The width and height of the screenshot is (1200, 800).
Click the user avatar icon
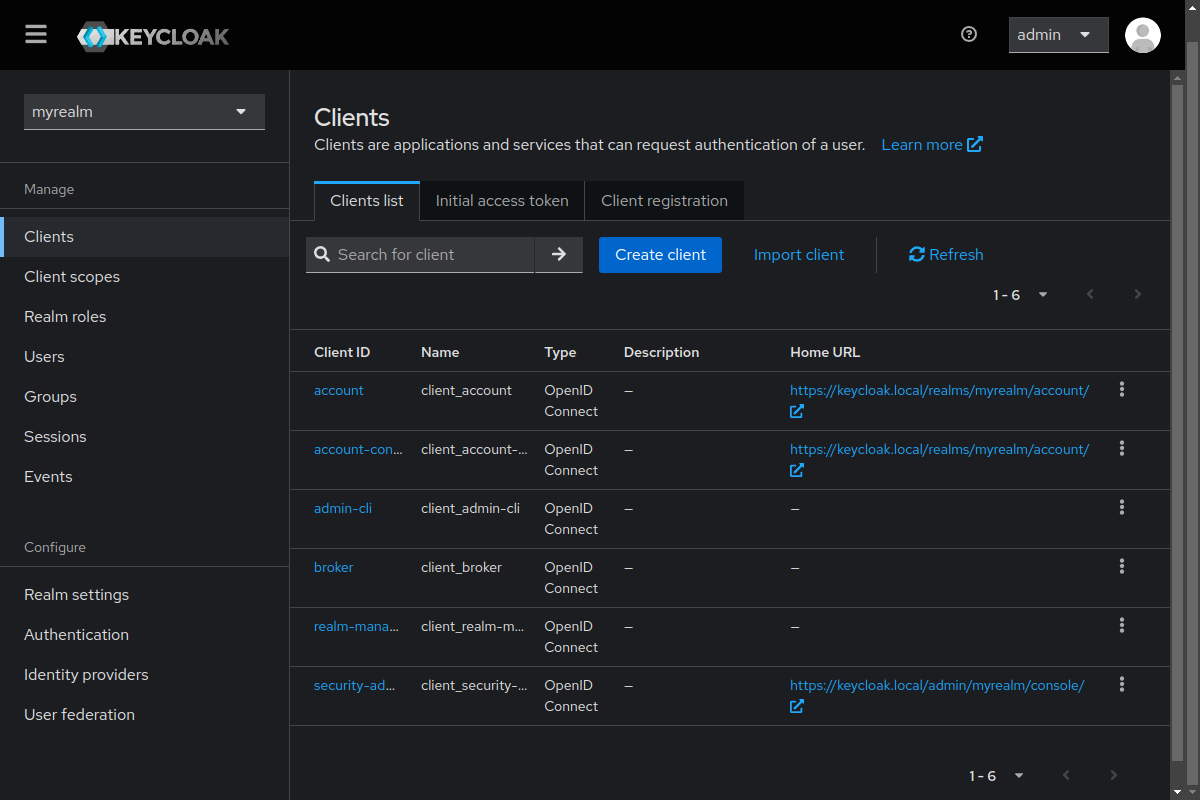click(x=1142, y=35)
